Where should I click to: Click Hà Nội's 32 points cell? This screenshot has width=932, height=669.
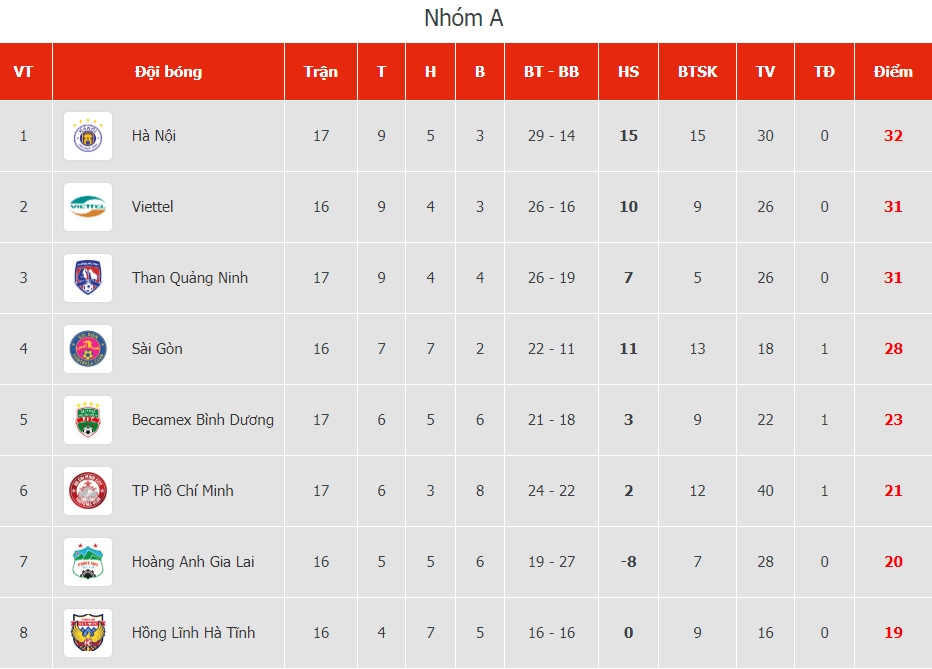(x=893, y=136)
